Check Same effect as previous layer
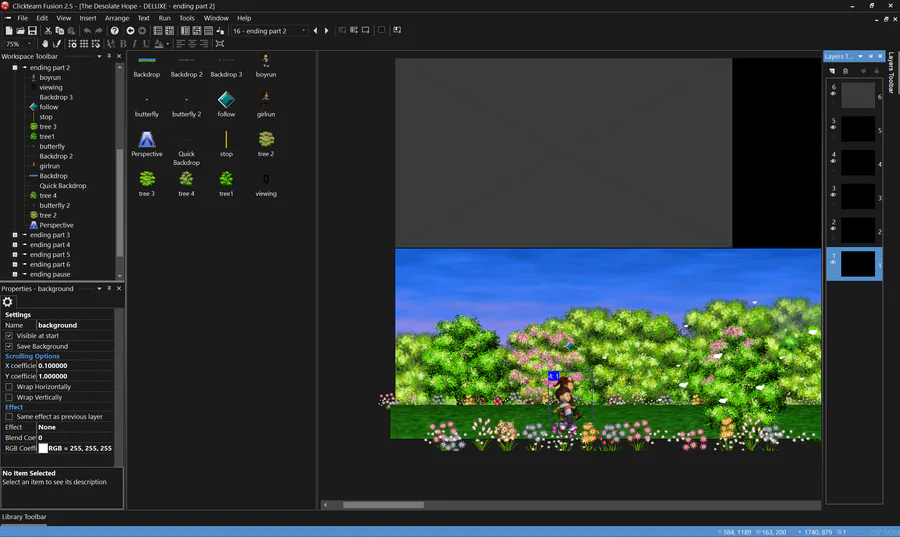Screen dimensions: 900x537 (x=9, y=417)
